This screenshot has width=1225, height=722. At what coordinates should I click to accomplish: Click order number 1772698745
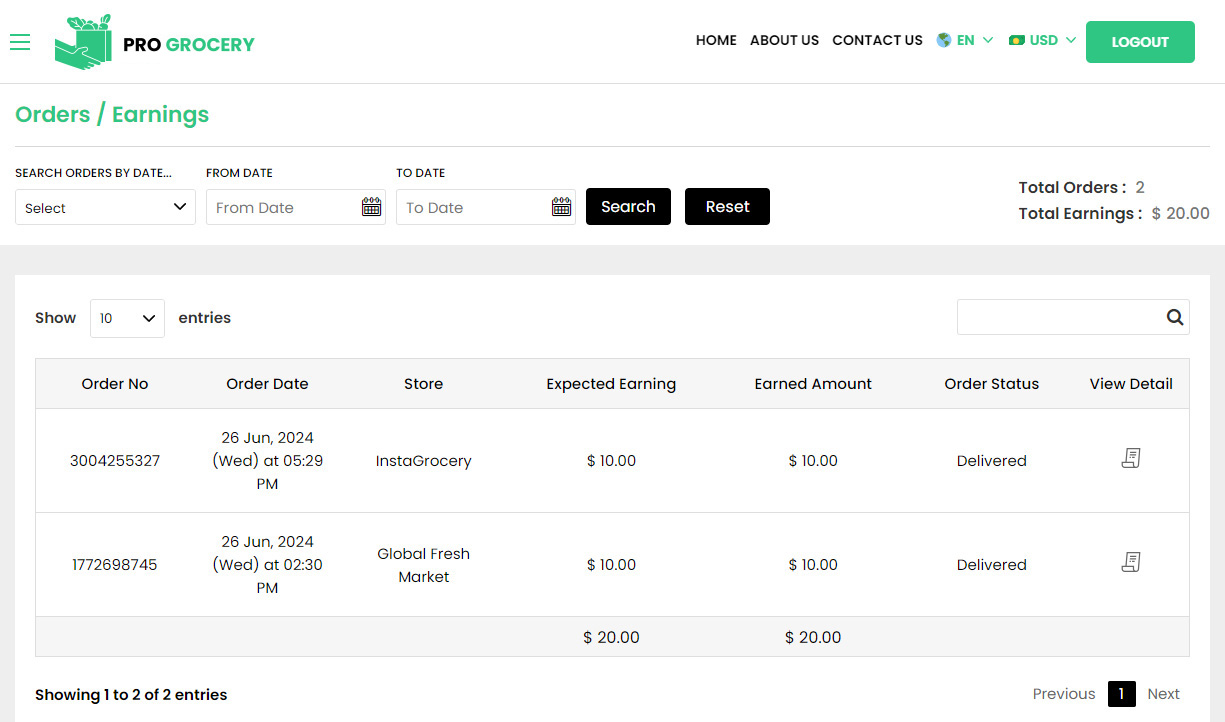point(115,565)
